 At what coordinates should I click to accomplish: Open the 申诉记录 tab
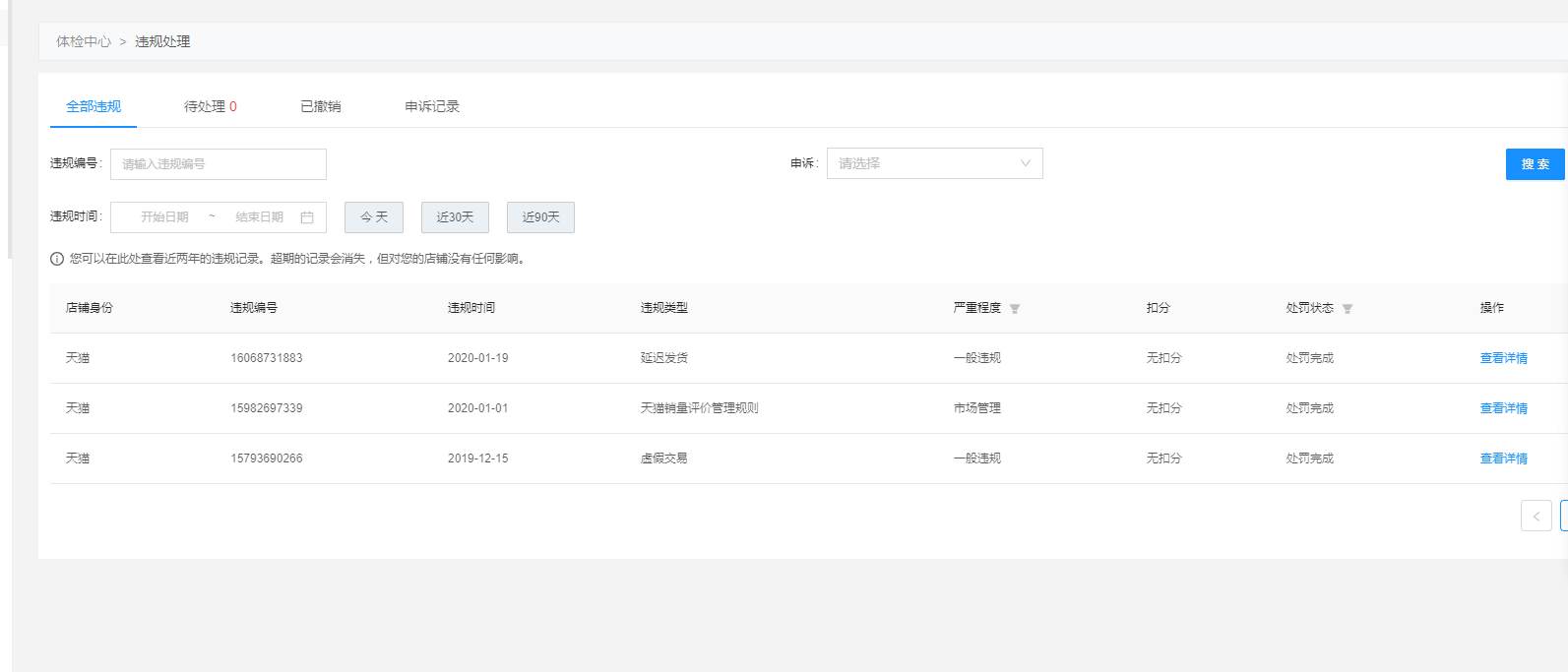coord(432,106)
